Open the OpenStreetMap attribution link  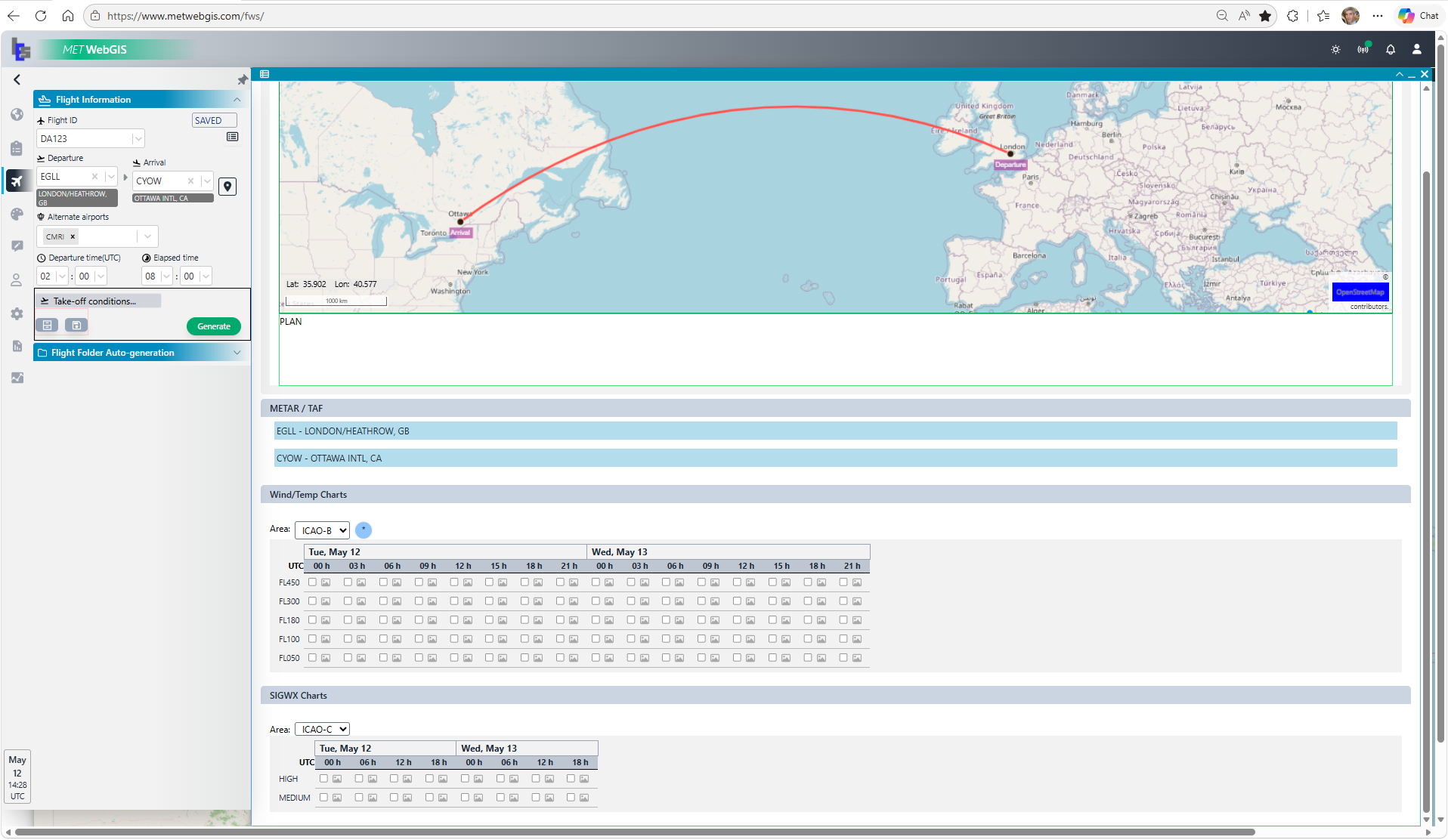[x=1360, y=292]
